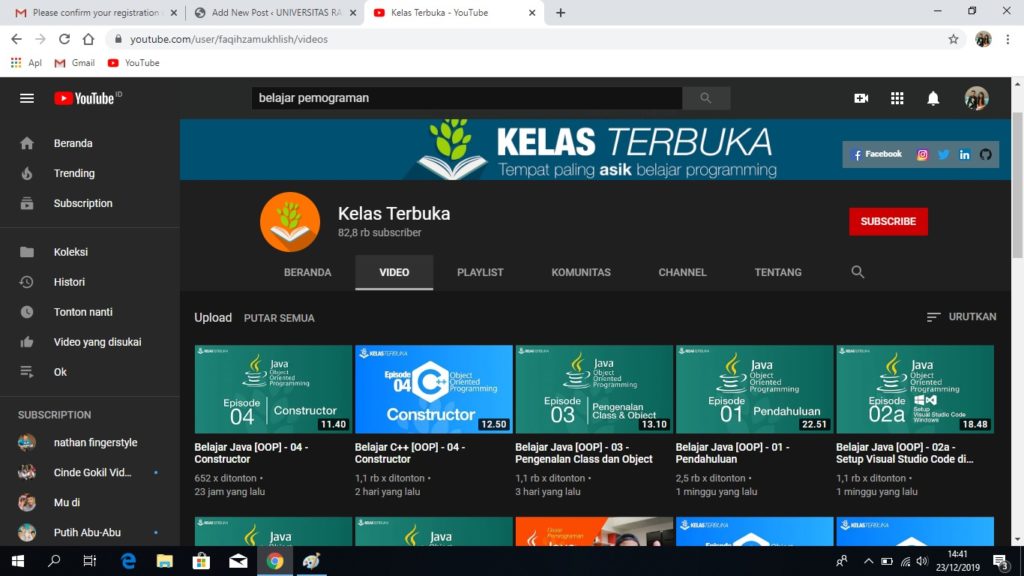Click the Instagram icon on the banner
The image size is (1024, 576).
point(922,155)
